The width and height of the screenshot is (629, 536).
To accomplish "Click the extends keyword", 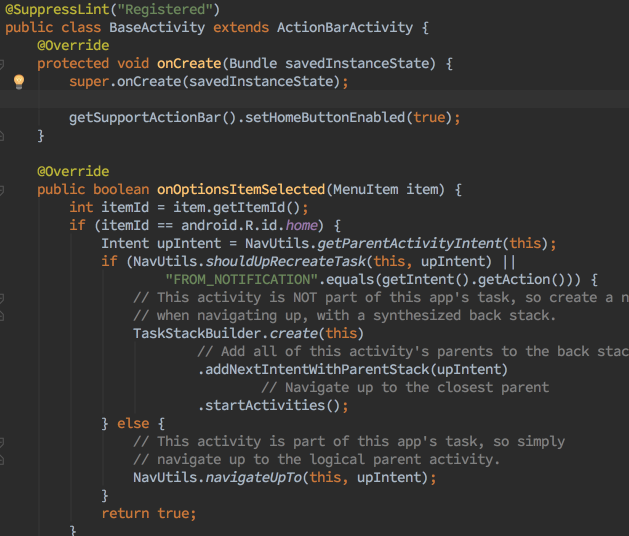I will click(x=241, y=27).
